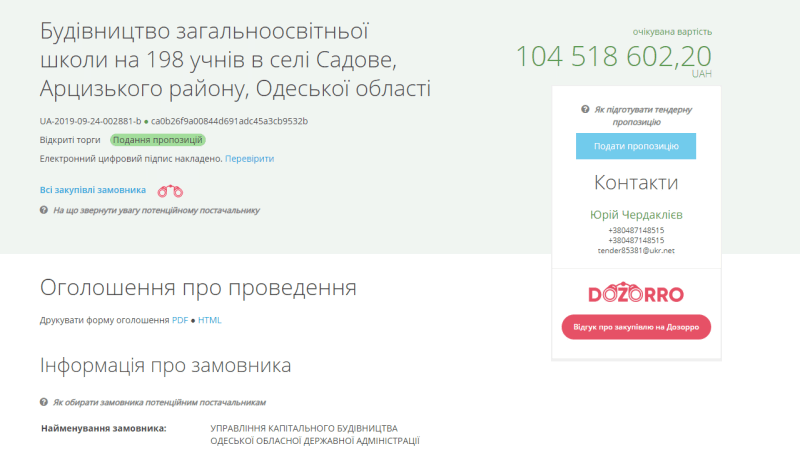Open the PDF announcement form
This screenshot has height=449, width=800.
pos(180,320)
